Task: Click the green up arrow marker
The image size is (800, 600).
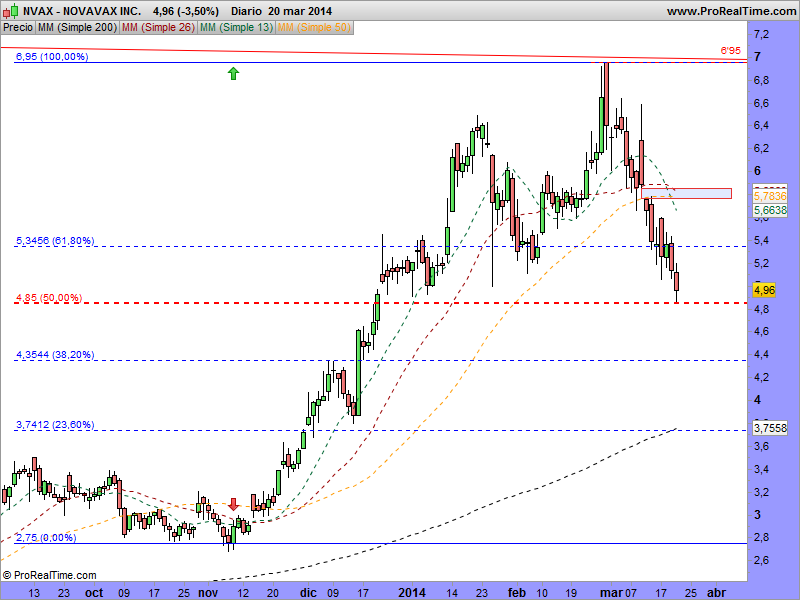Action: coord(233,74)
